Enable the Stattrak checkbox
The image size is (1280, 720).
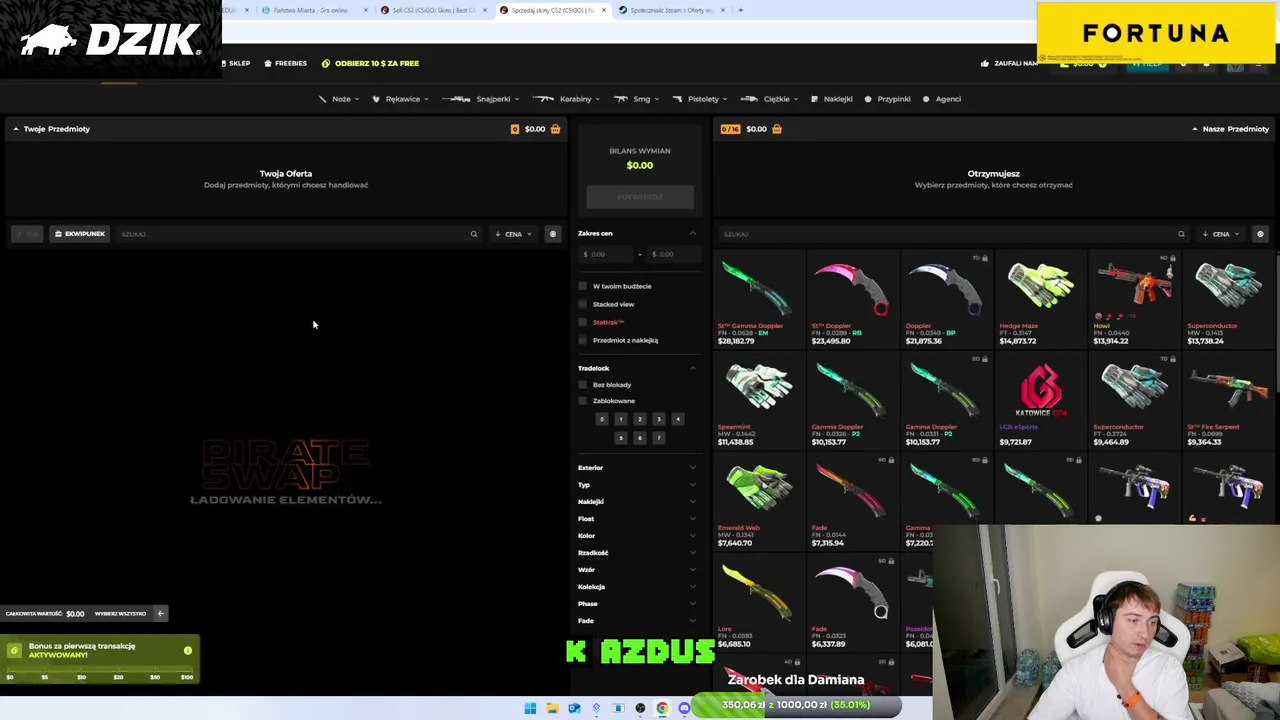tap(583, 322)
